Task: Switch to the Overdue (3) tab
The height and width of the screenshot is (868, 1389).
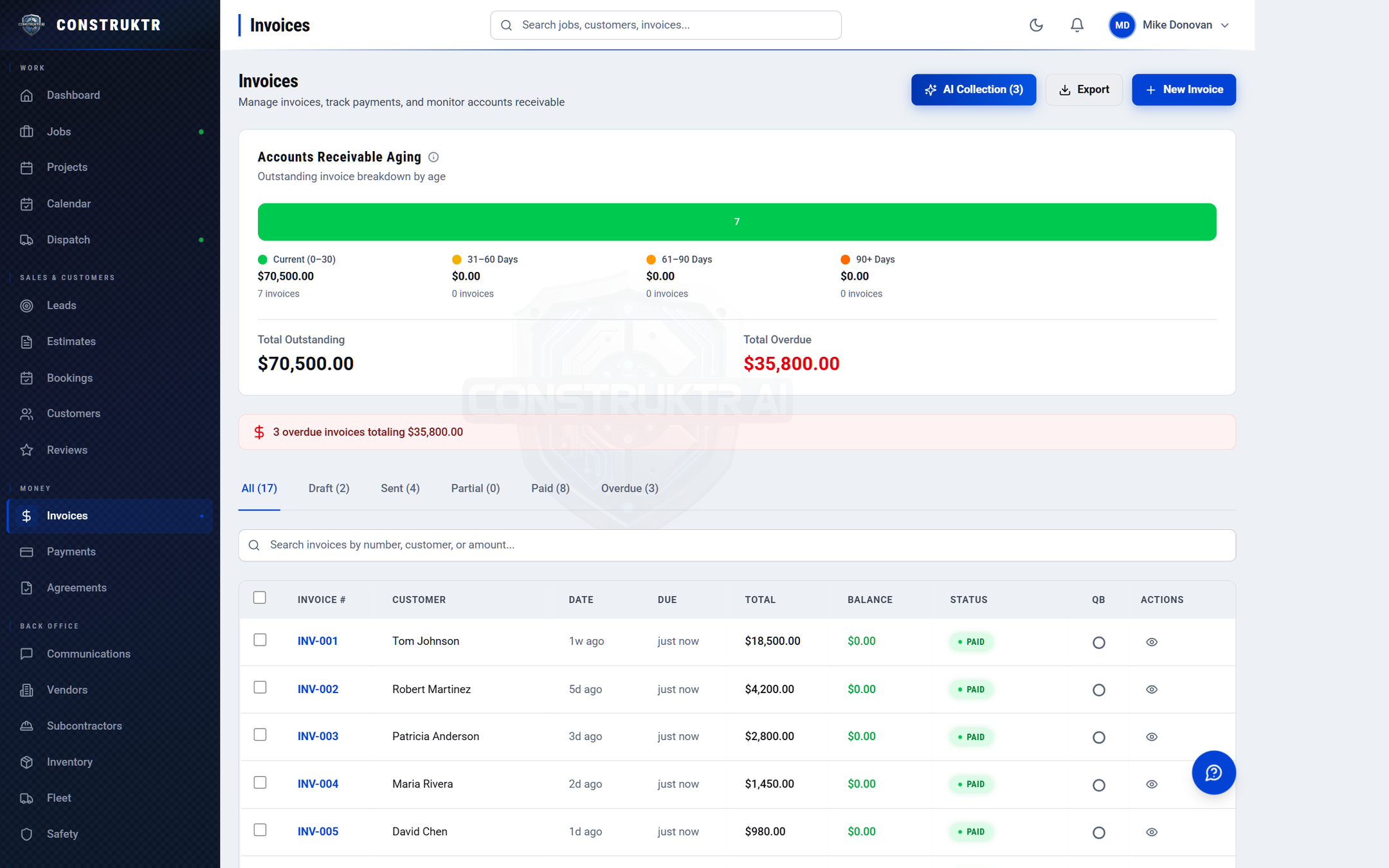Action: [x=630, y=489]
